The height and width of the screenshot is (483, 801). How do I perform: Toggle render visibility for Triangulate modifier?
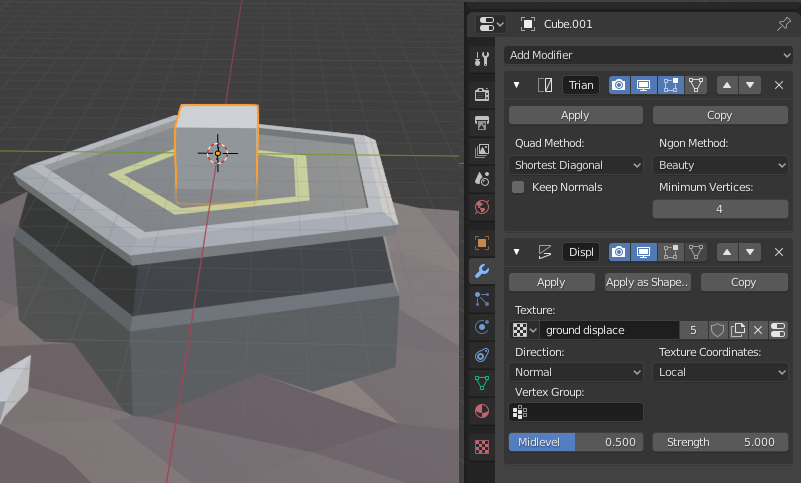(619, 85)
